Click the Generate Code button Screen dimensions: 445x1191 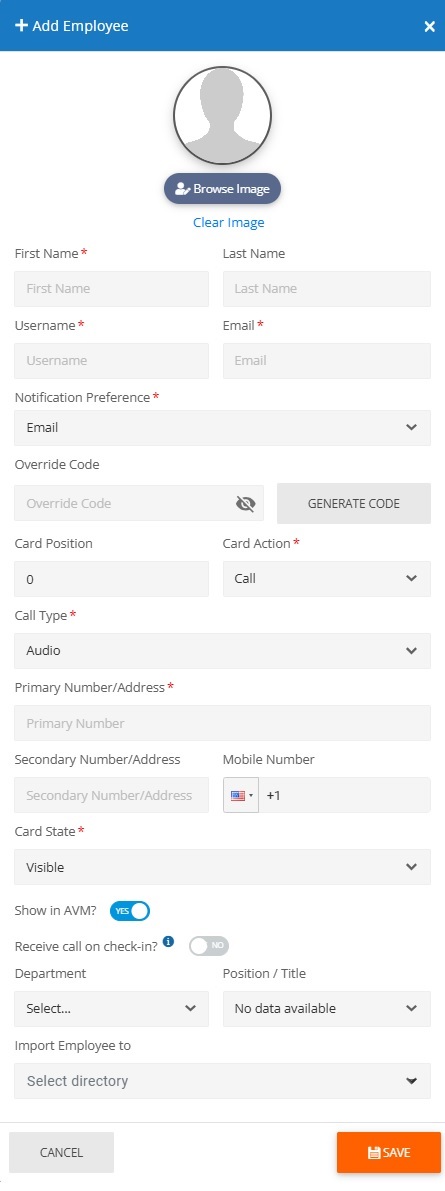coord(354,504)
